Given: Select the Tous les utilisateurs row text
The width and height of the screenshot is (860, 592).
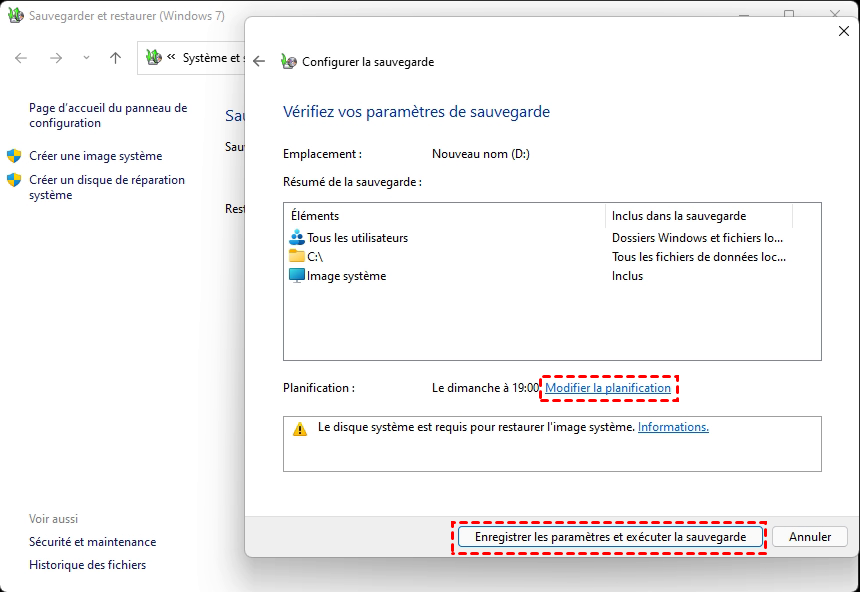Looking at the screenshot, I should point(358,238).
